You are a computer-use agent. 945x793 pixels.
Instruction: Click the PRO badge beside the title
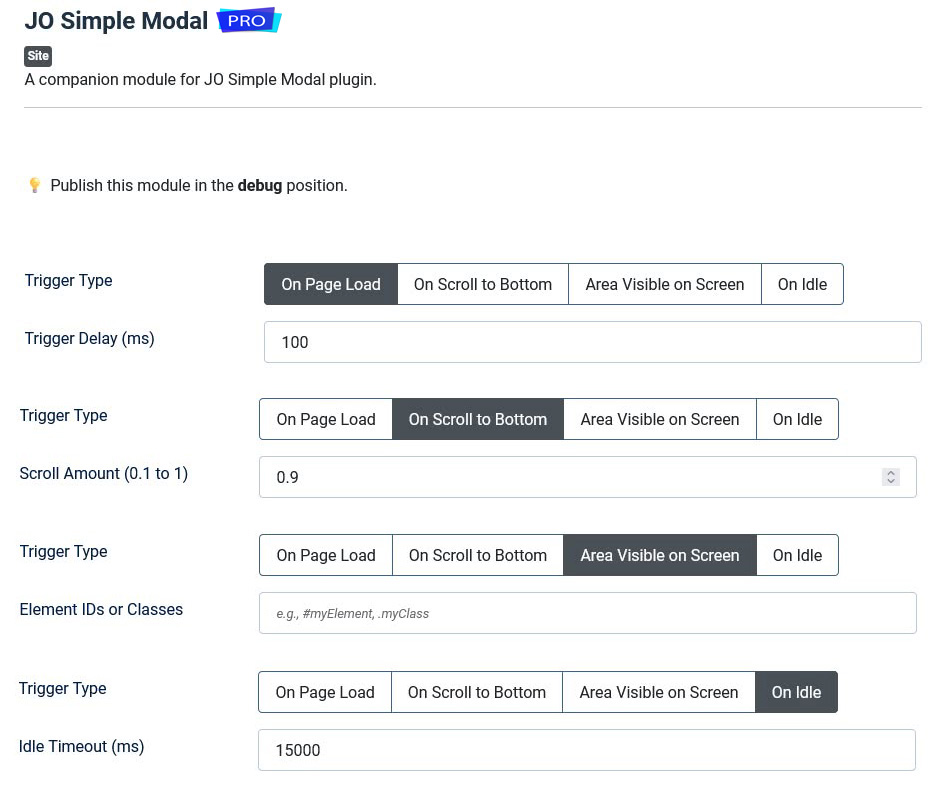248,20
